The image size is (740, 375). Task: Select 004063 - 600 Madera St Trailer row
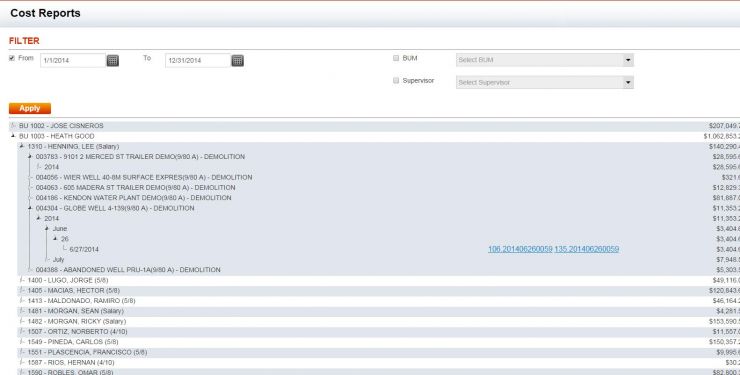coord(135,188)
